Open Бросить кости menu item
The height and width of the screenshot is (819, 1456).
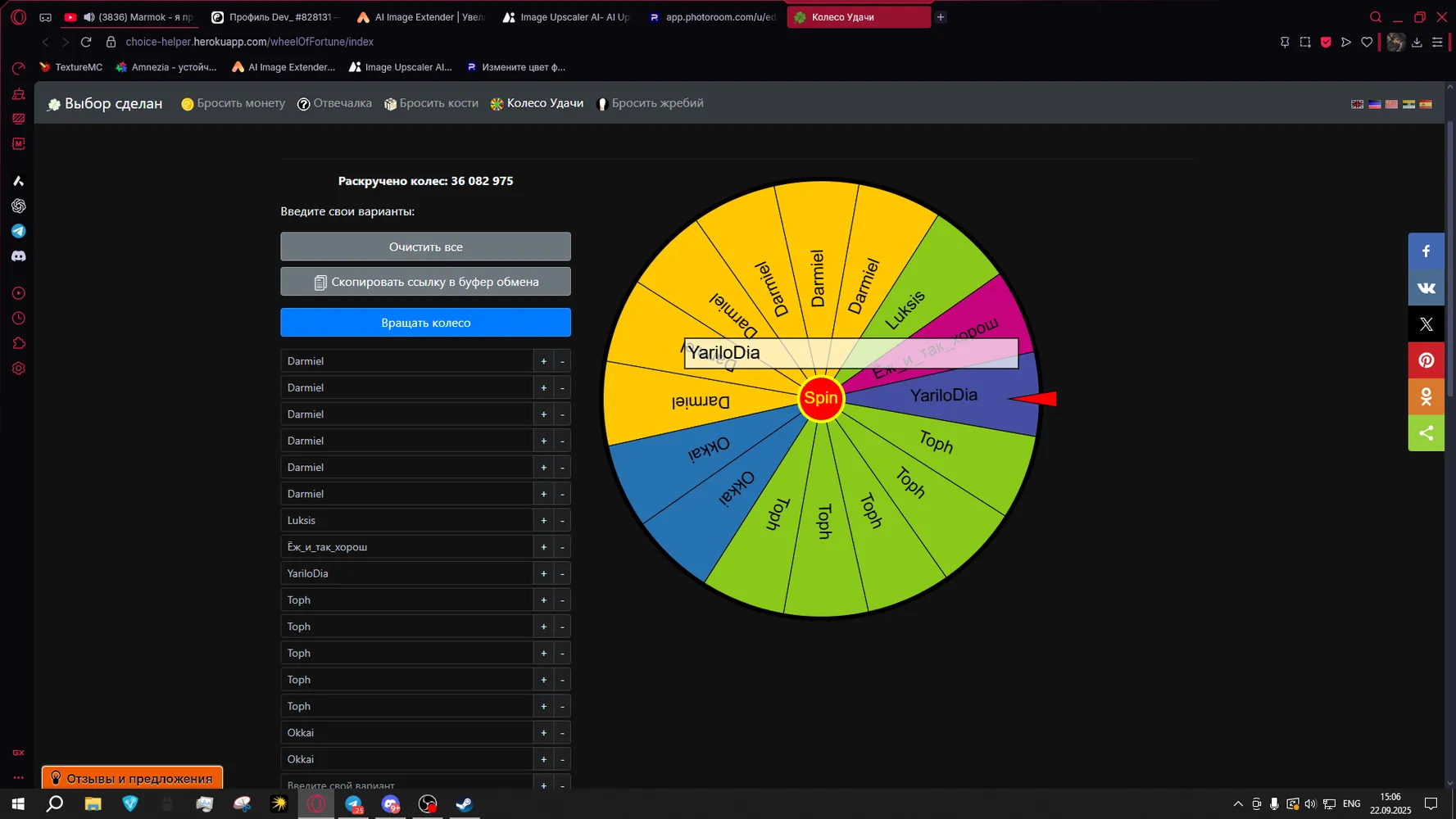[431, 103]
